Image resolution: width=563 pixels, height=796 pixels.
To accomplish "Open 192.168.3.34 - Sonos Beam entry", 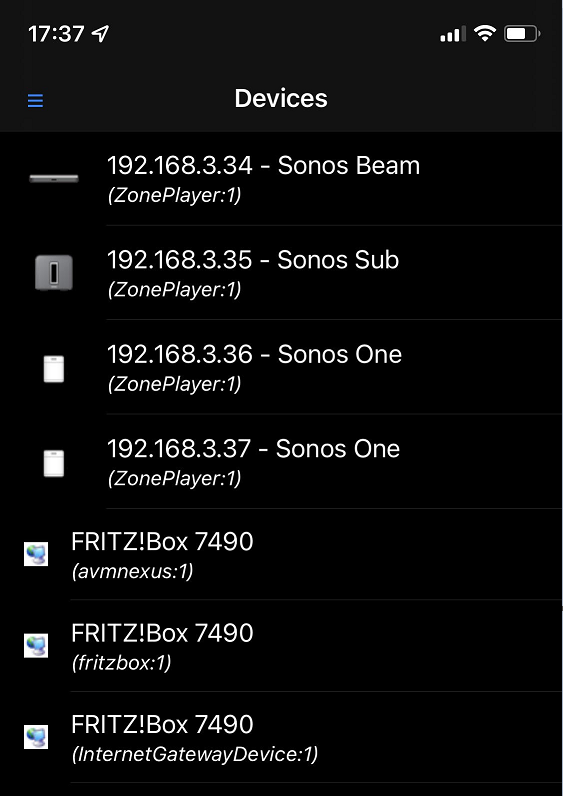I will pyautogui.click(x=281, y=179).
